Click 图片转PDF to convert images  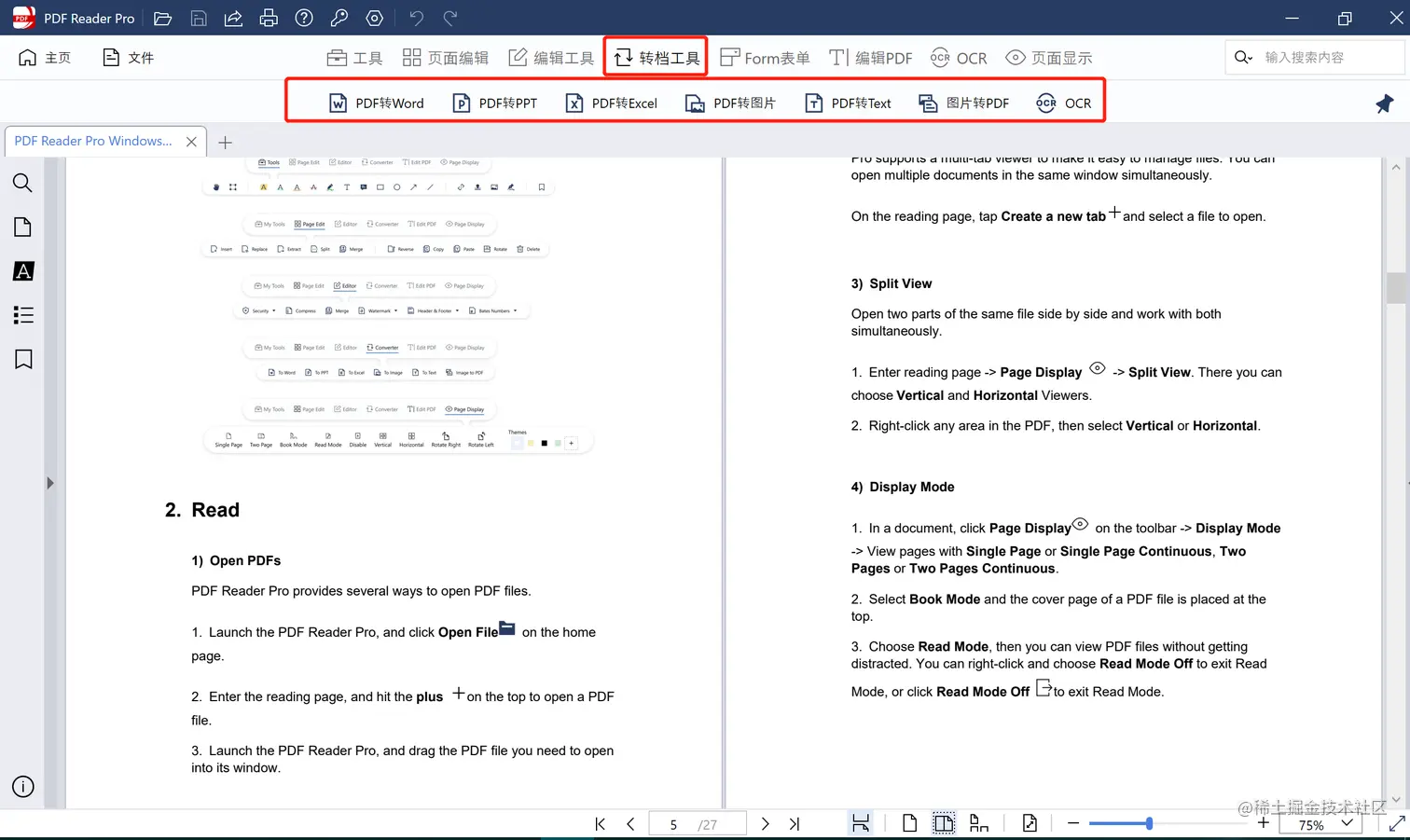pos(963,103)
